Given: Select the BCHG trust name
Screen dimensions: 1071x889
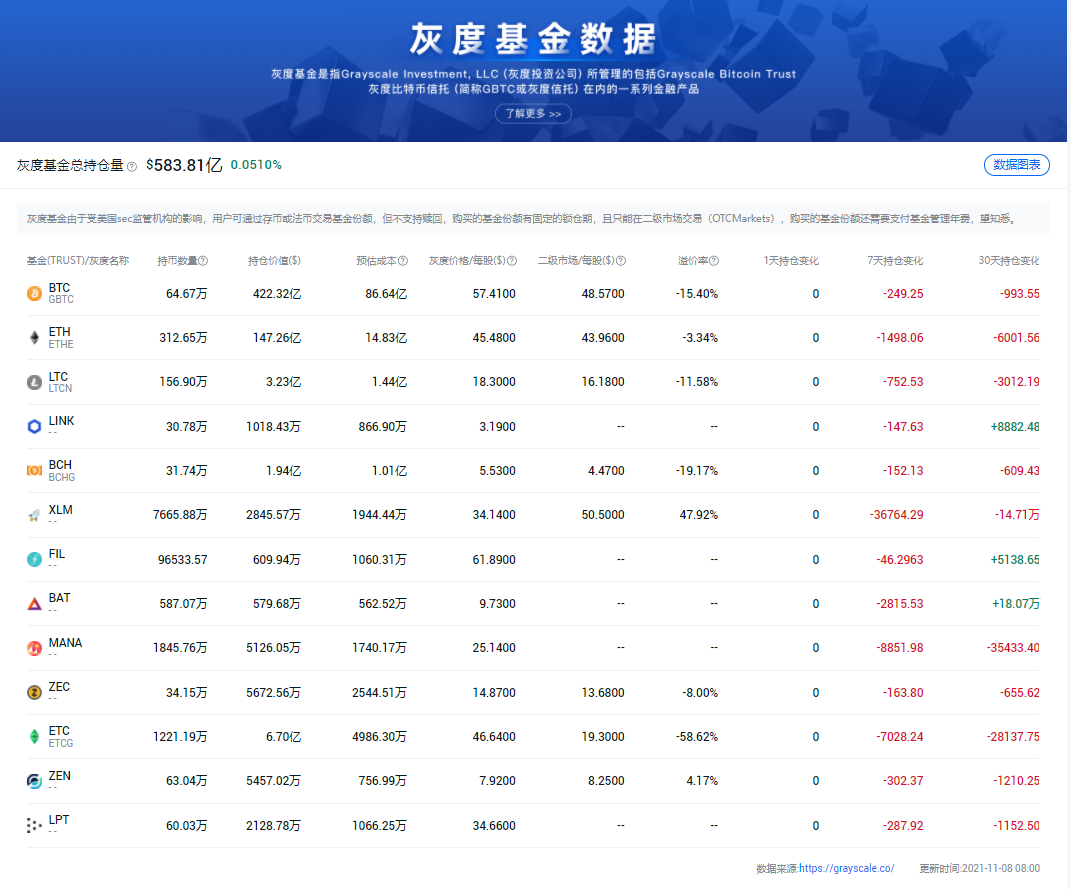Looking at the screenshot, I should [61, 477].
